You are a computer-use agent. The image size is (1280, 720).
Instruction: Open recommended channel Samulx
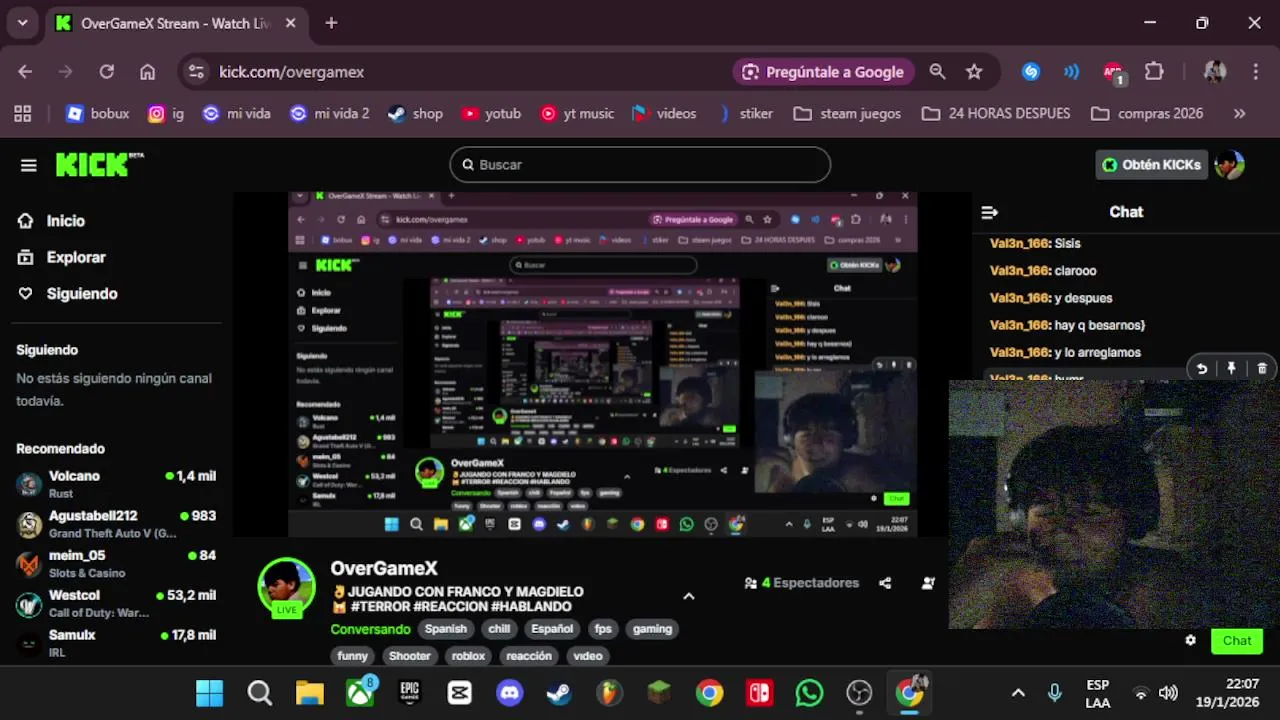116,643
